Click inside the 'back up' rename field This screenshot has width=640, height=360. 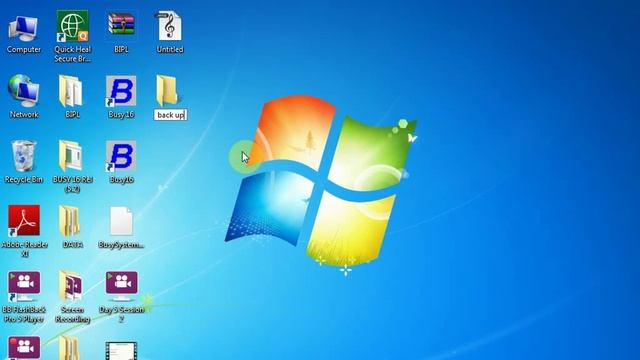(x=171, y=115)
